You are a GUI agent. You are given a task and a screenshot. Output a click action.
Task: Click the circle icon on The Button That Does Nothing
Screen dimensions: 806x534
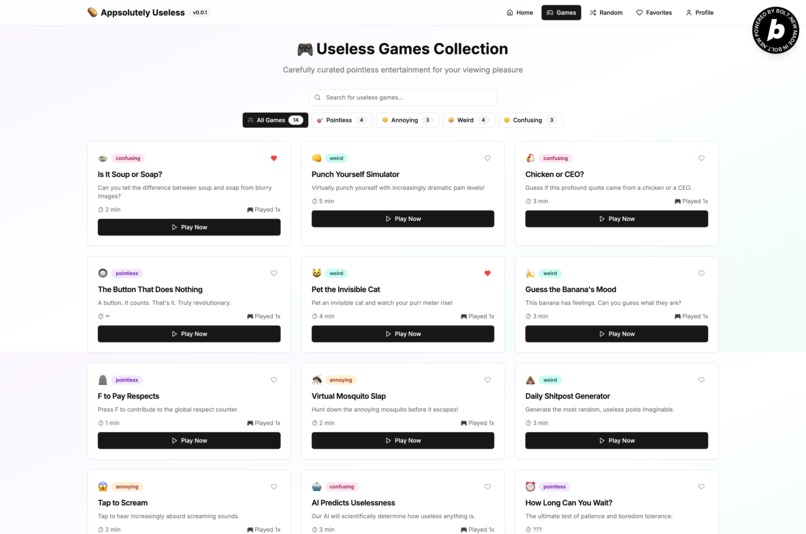point(103,273)
